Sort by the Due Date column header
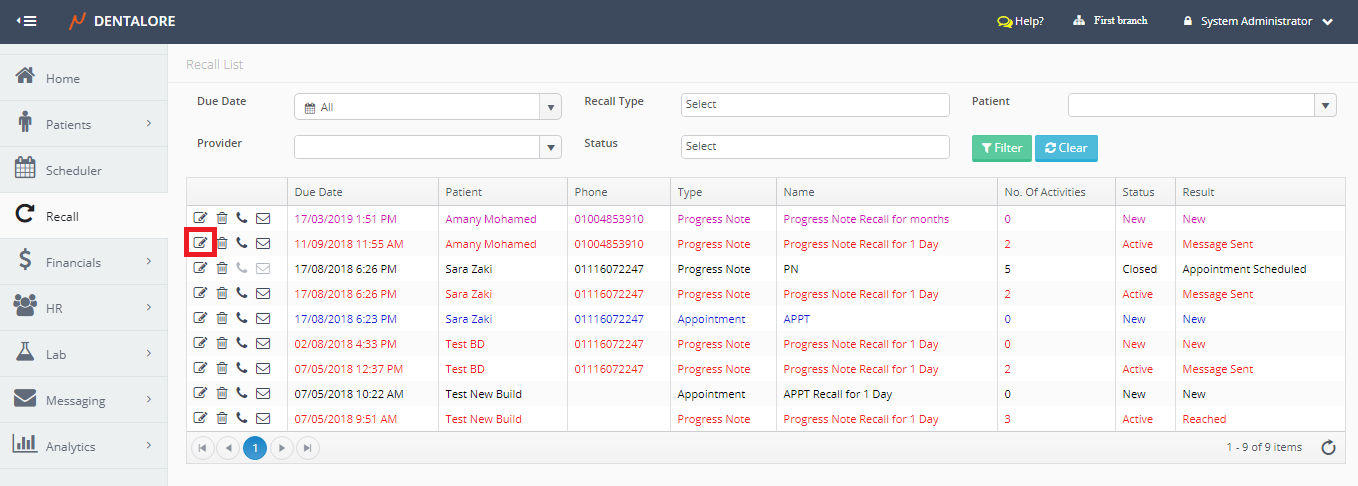Image resolution: width=1358 pixels, height=486 pixels. click(318, 192)
